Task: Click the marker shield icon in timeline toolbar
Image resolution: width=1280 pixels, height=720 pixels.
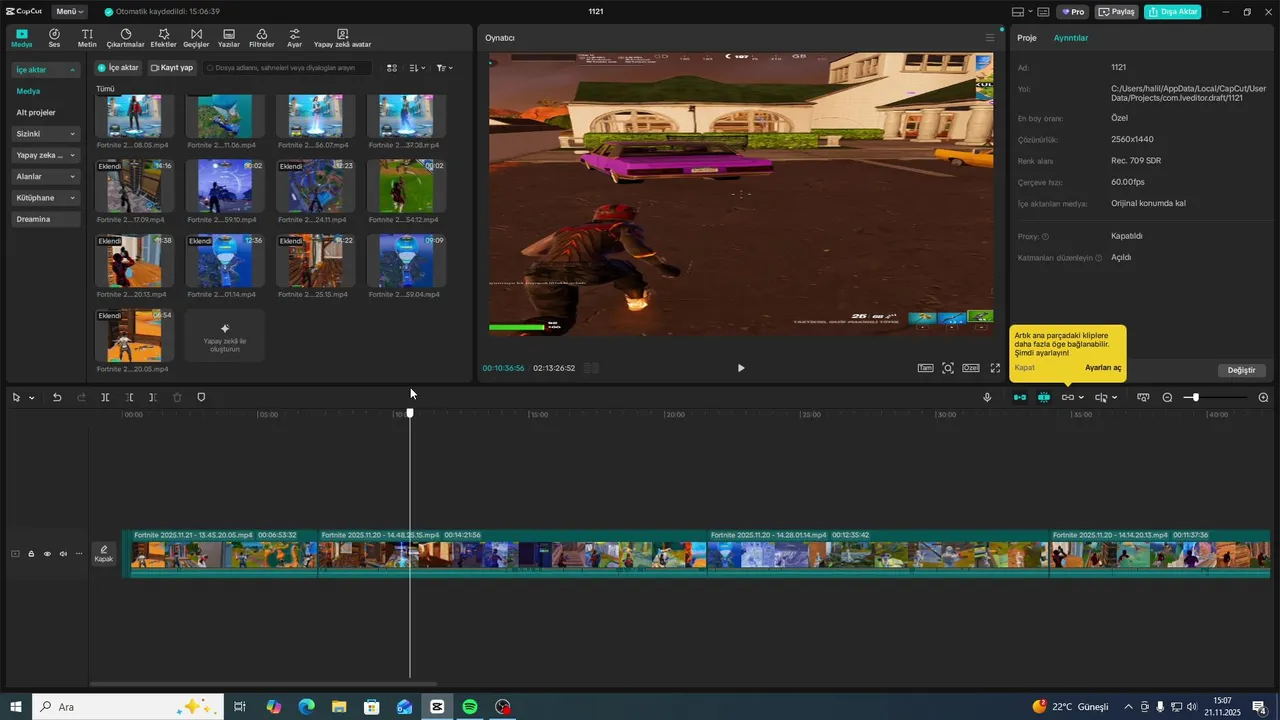Action: (201, 397)
